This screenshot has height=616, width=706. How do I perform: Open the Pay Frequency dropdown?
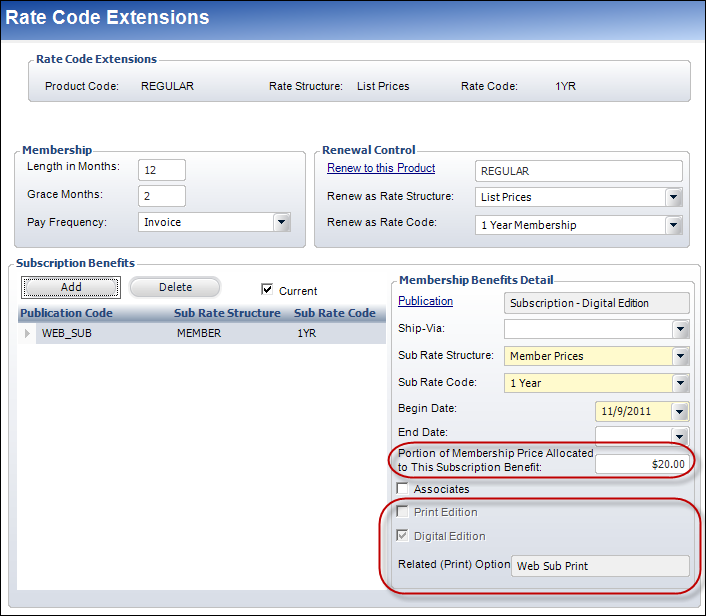pyautogui.click(x=281, y=222)
